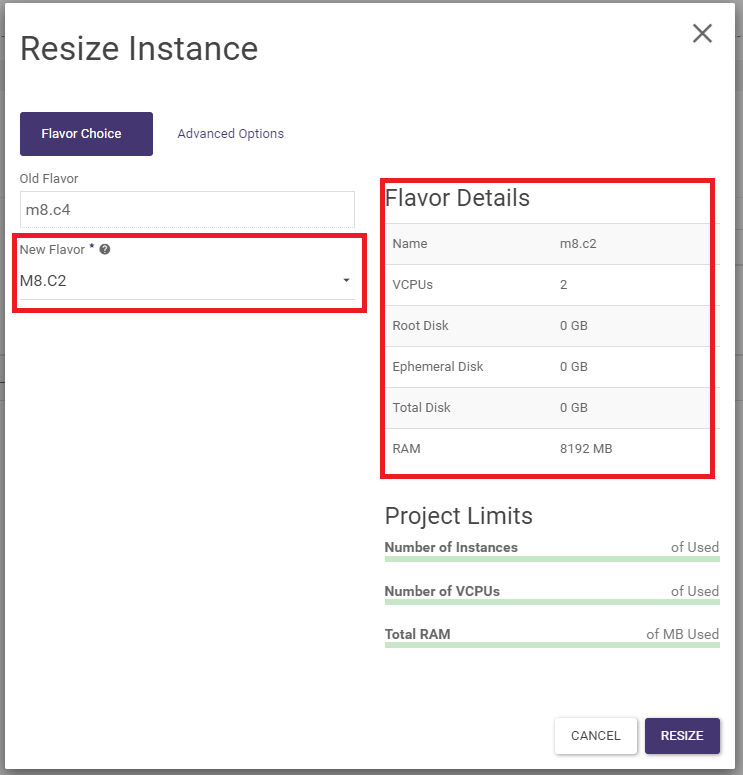
Task: Select the Ephemeral Disk row
Action: (x=548, y=367)
